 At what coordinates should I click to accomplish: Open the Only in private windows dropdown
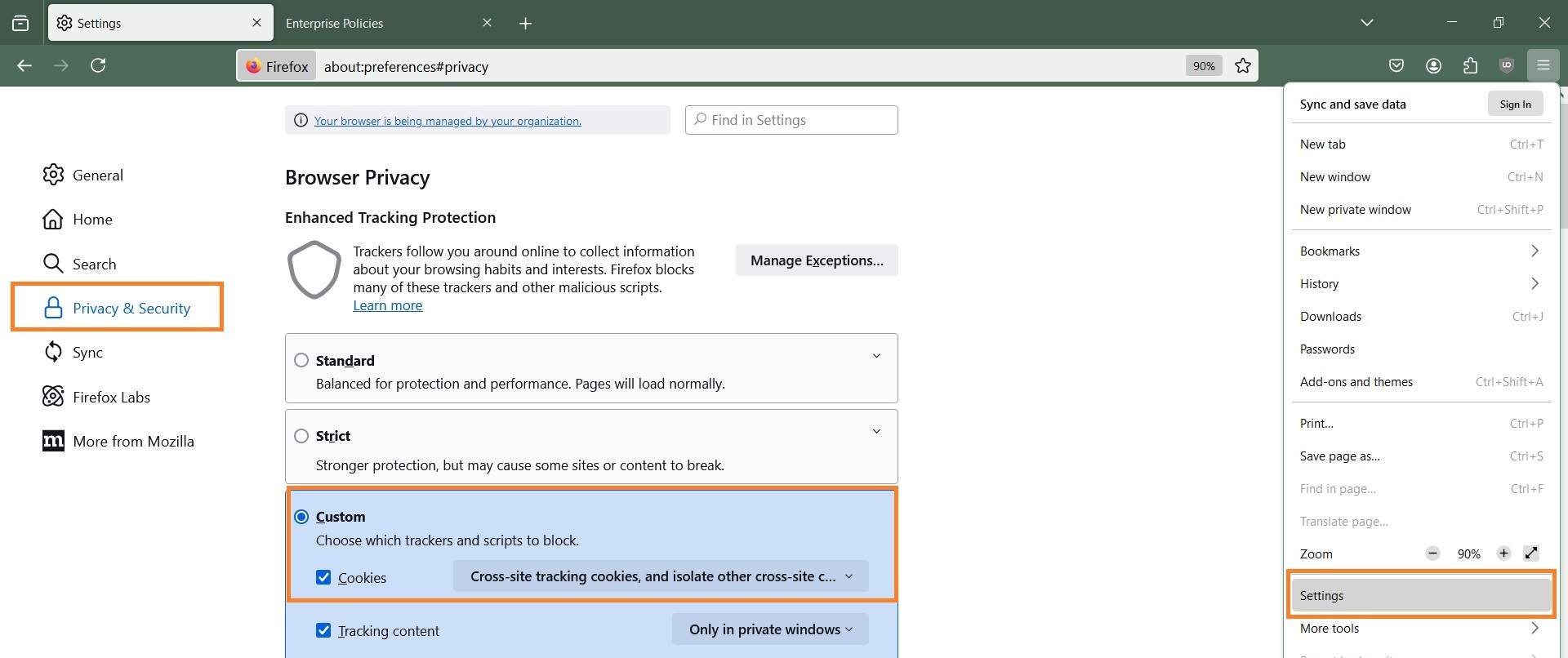point(770,629)
